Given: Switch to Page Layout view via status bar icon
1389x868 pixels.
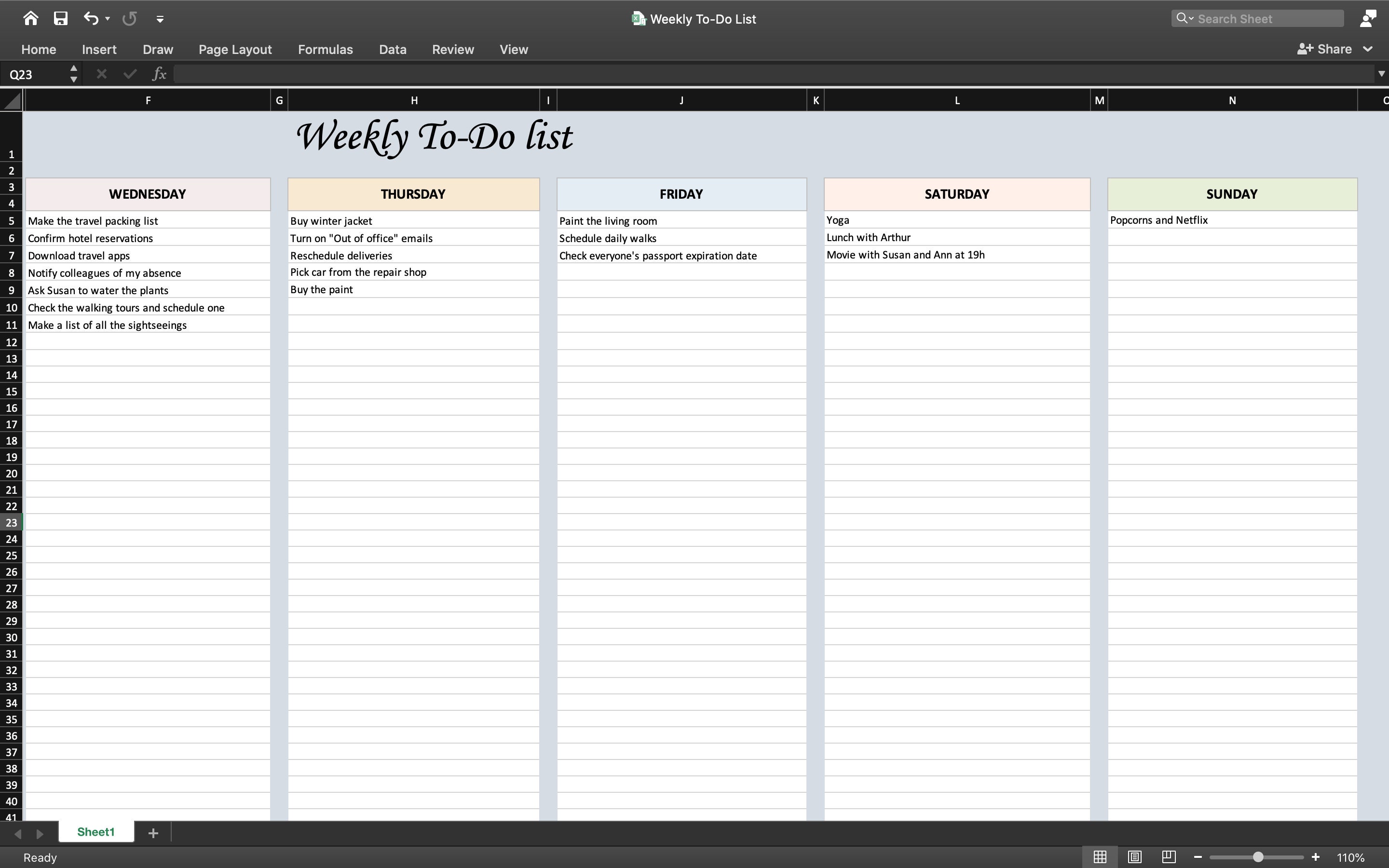Looking at the screenshot, I should [1135, 857].
